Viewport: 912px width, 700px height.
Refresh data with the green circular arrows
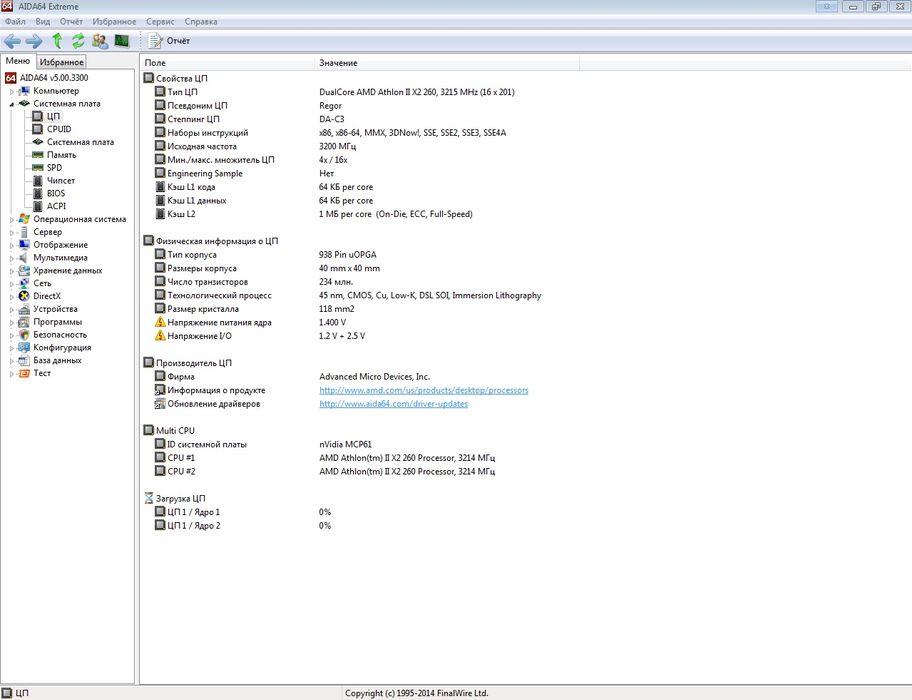click(x=78, y=41)
